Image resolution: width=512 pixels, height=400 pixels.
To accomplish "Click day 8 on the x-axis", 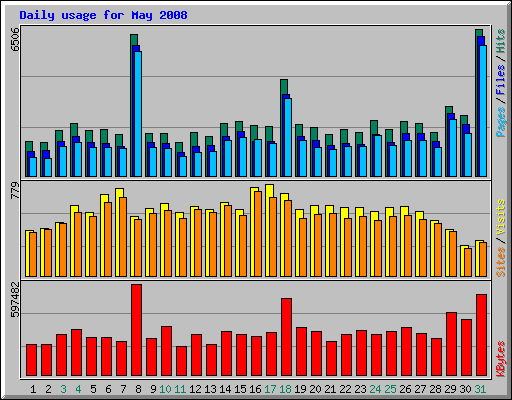I will (138, 389).
